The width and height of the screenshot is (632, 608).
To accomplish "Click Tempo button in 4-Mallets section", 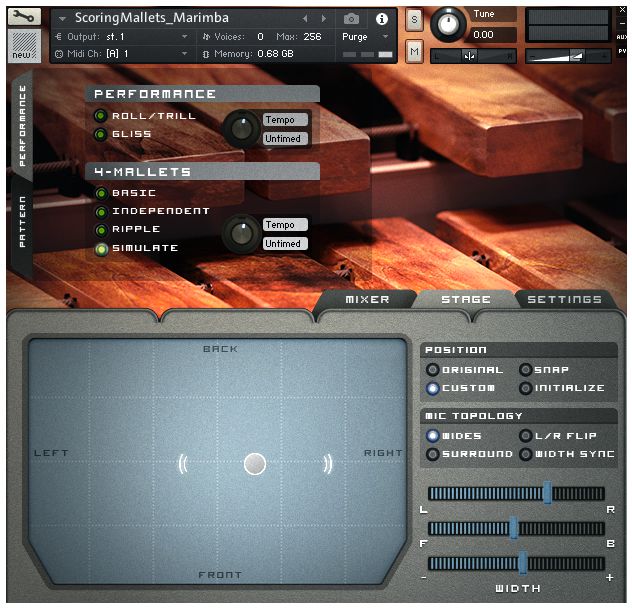I will (285, 225).
